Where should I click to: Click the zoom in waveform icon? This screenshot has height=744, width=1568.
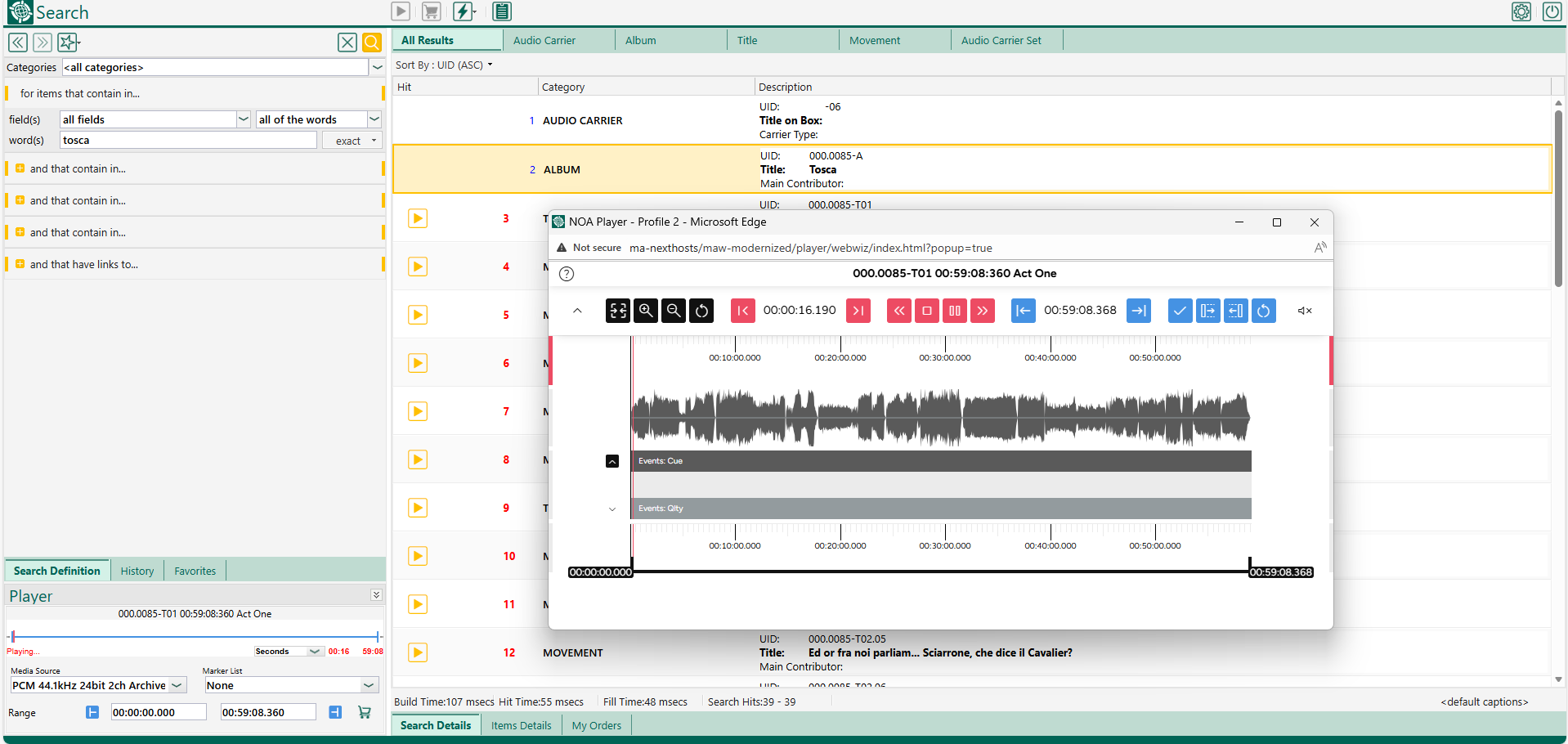click(x=646, y=311)
